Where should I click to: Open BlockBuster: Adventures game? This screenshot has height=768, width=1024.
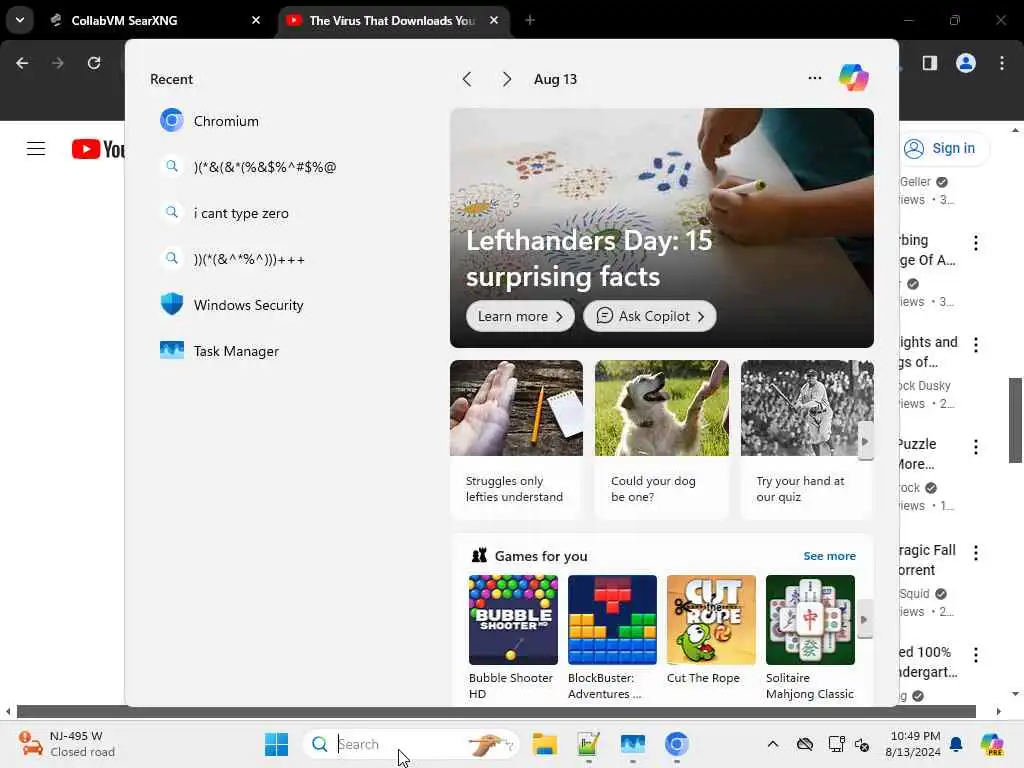point(612,637)
